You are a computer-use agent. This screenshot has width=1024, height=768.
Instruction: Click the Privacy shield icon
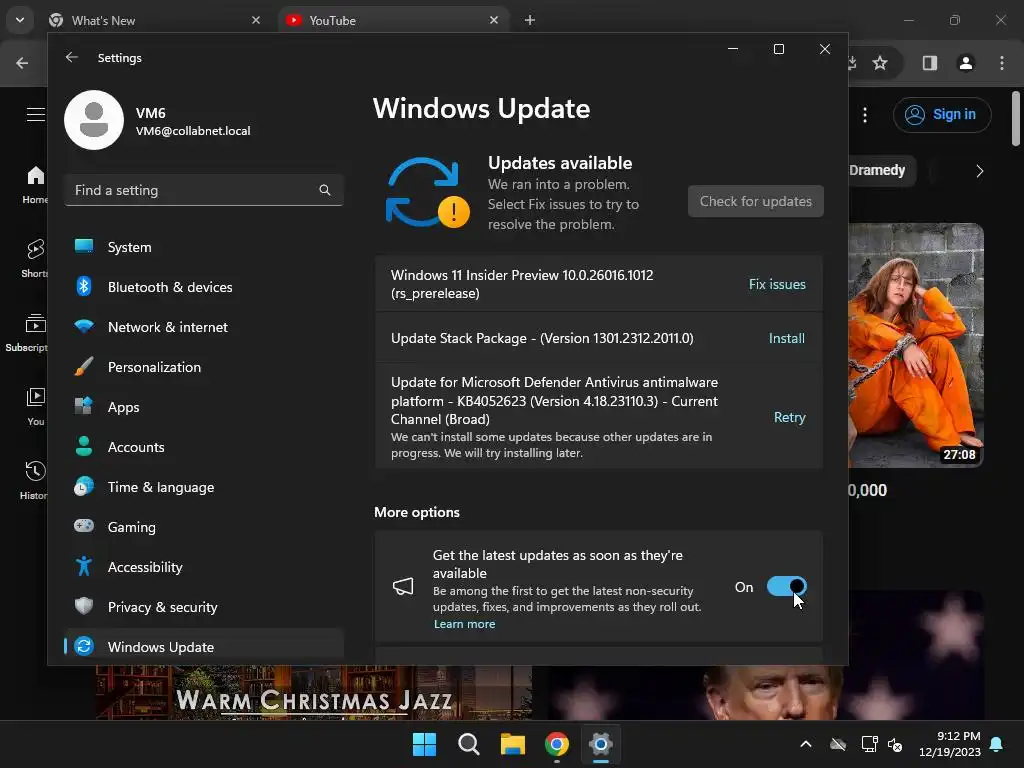pos(84,605)
